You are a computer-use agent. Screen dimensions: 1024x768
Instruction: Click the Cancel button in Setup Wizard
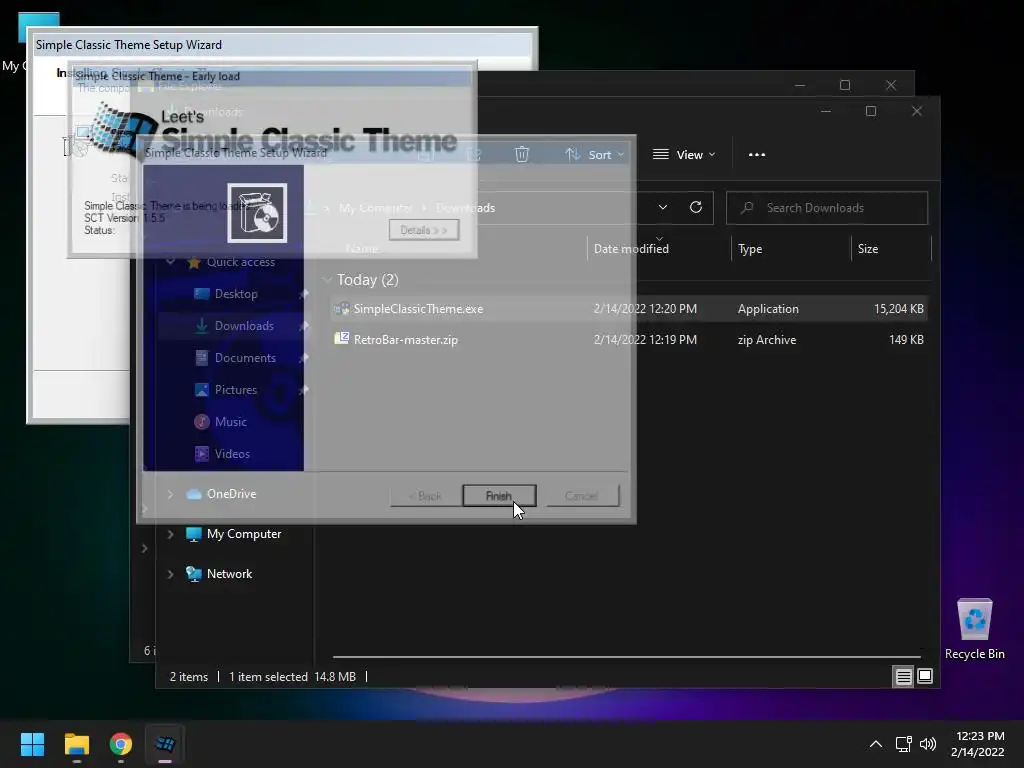click(581, 496)
